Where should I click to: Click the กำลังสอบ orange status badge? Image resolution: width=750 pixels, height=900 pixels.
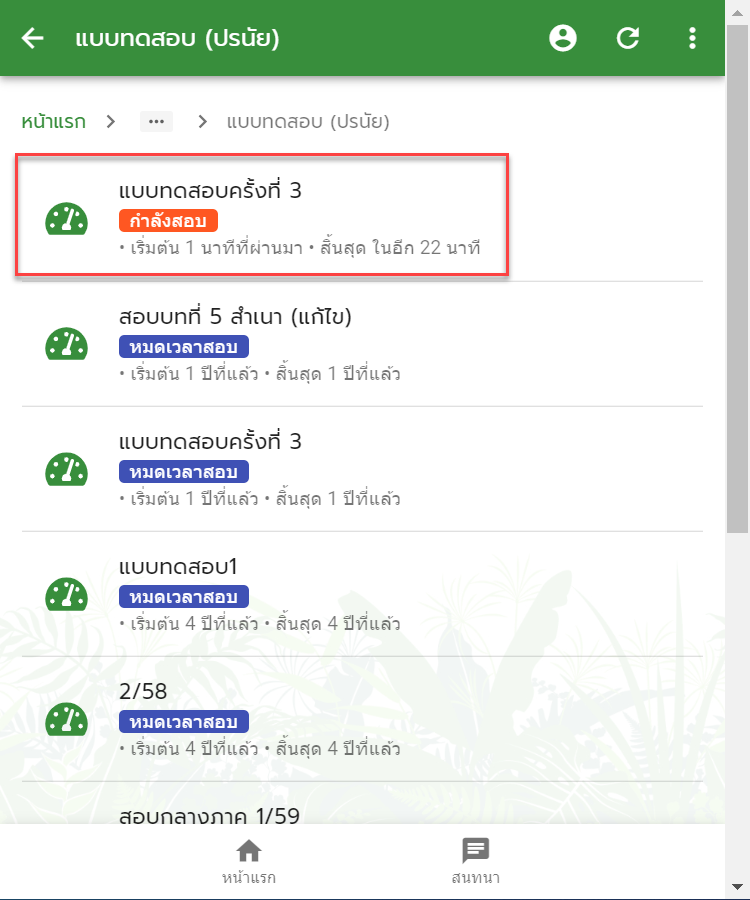pyautogui.click(x=168, y=221)
